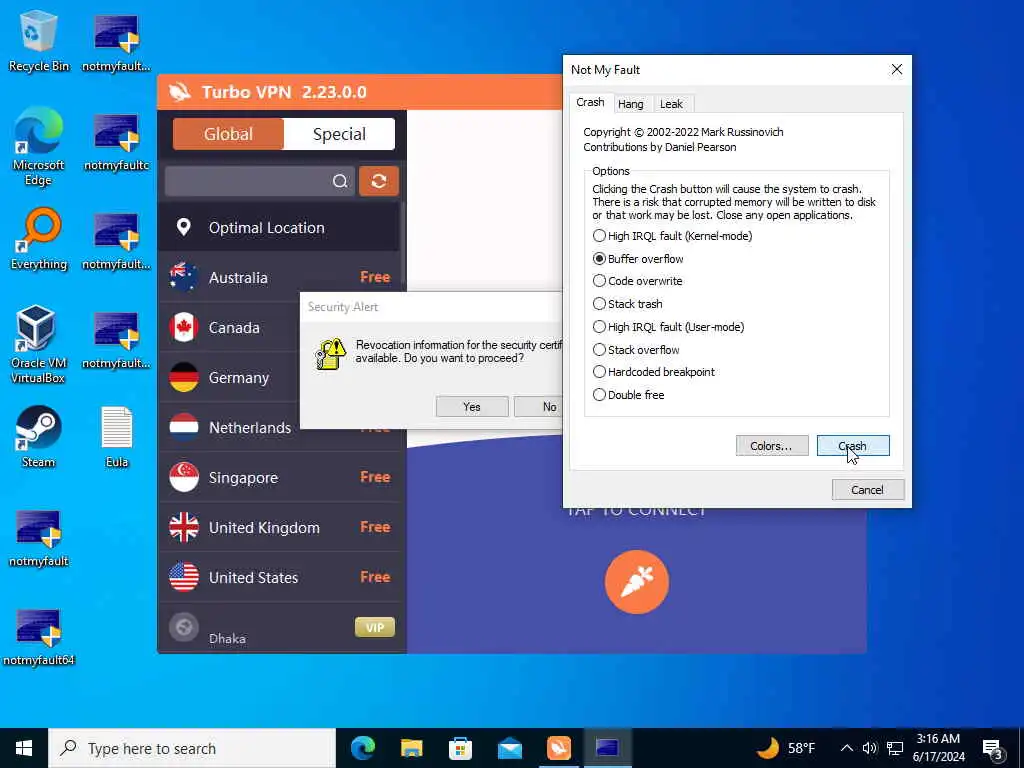This screenshot has width=1024, height=768.
Task: Click the Australia flag icon
Action: tap(184, 277)
